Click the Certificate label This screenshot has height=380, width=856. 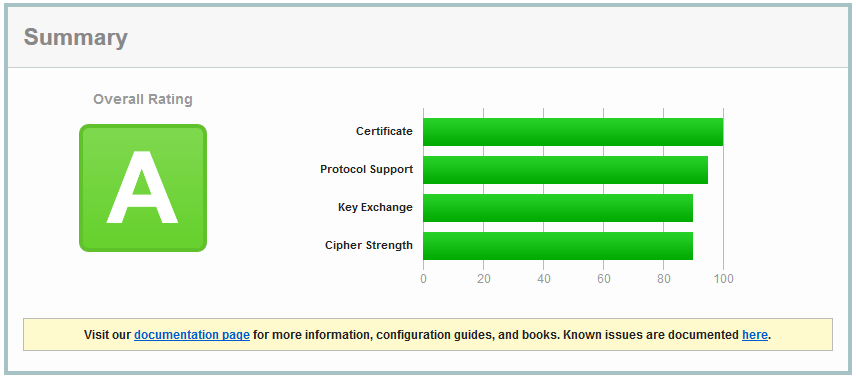pyautogui.click(x=384, y=131)
